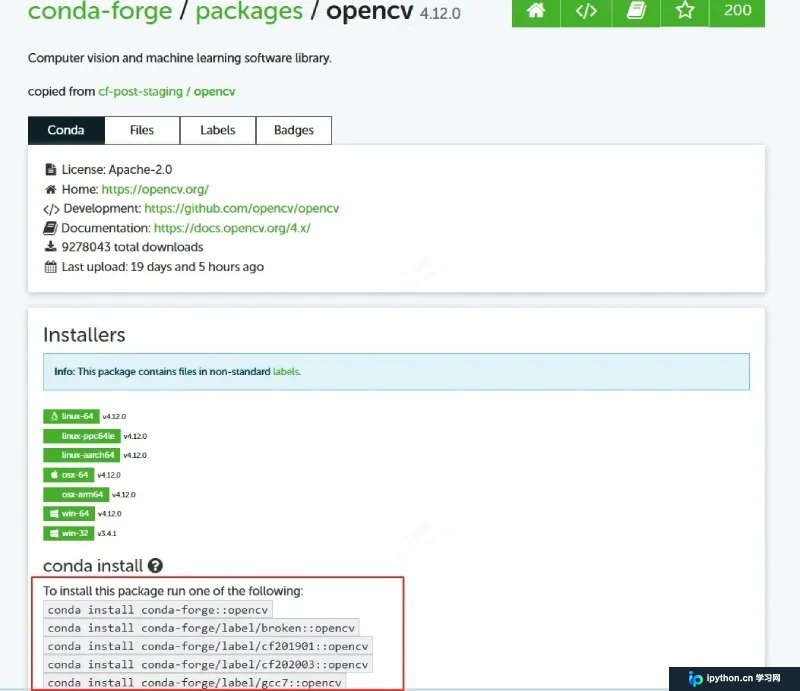Click the label/cf201901 install command
800x691 pixels.
[x=208, y=646]
